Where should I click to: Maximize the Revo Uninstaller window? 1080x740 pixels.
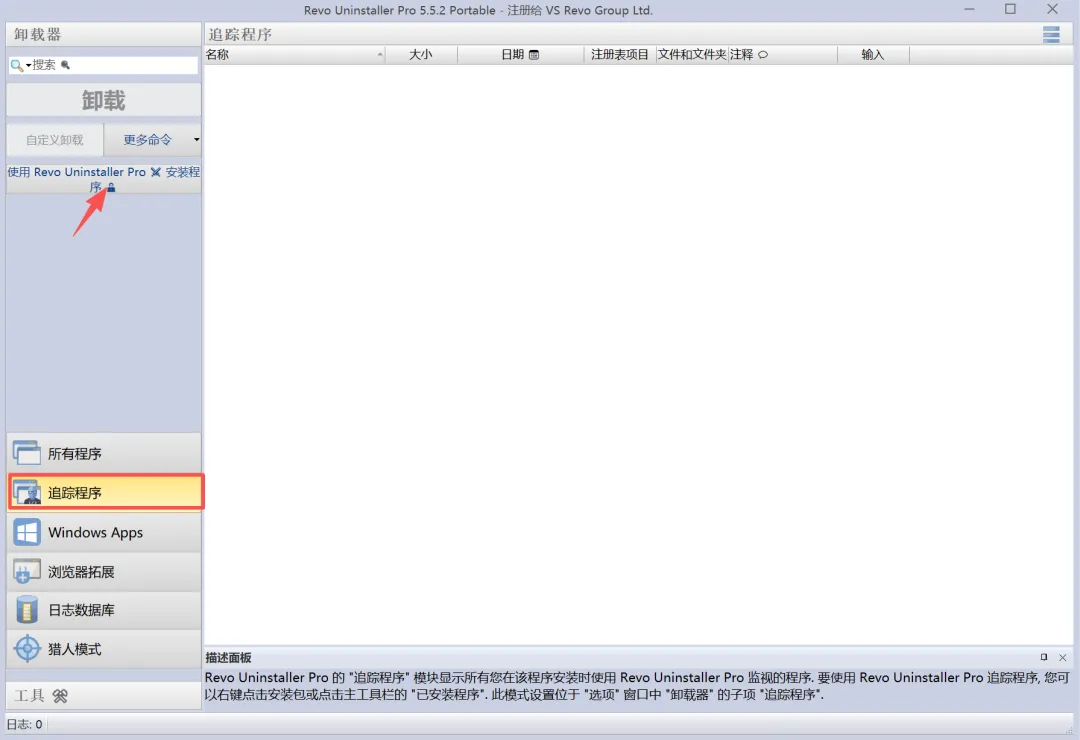click(x=1010, y=10)
